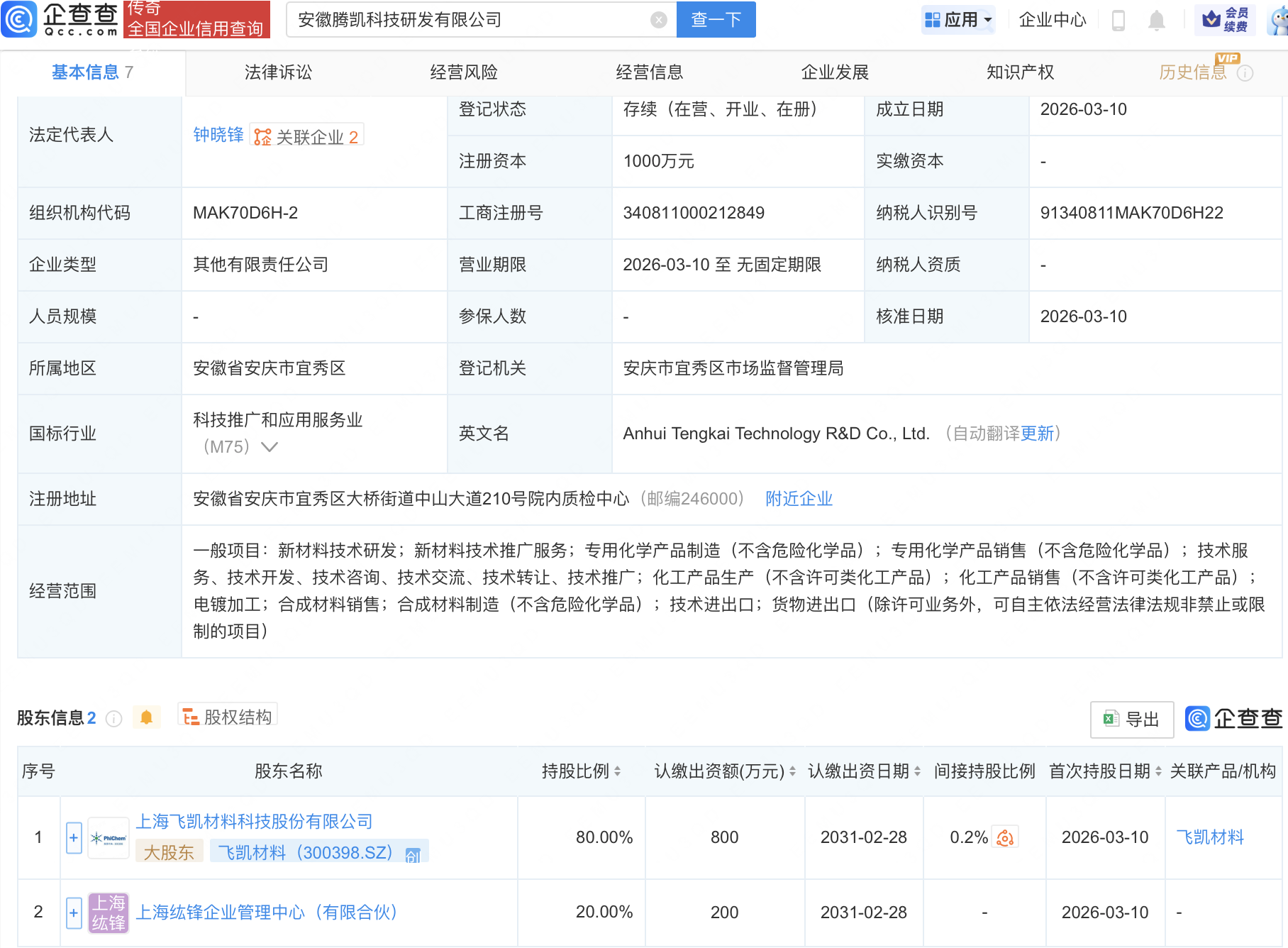Click the 企查查 logo at top left
Screen dimensions: 1288x948
tap(60, 20)
